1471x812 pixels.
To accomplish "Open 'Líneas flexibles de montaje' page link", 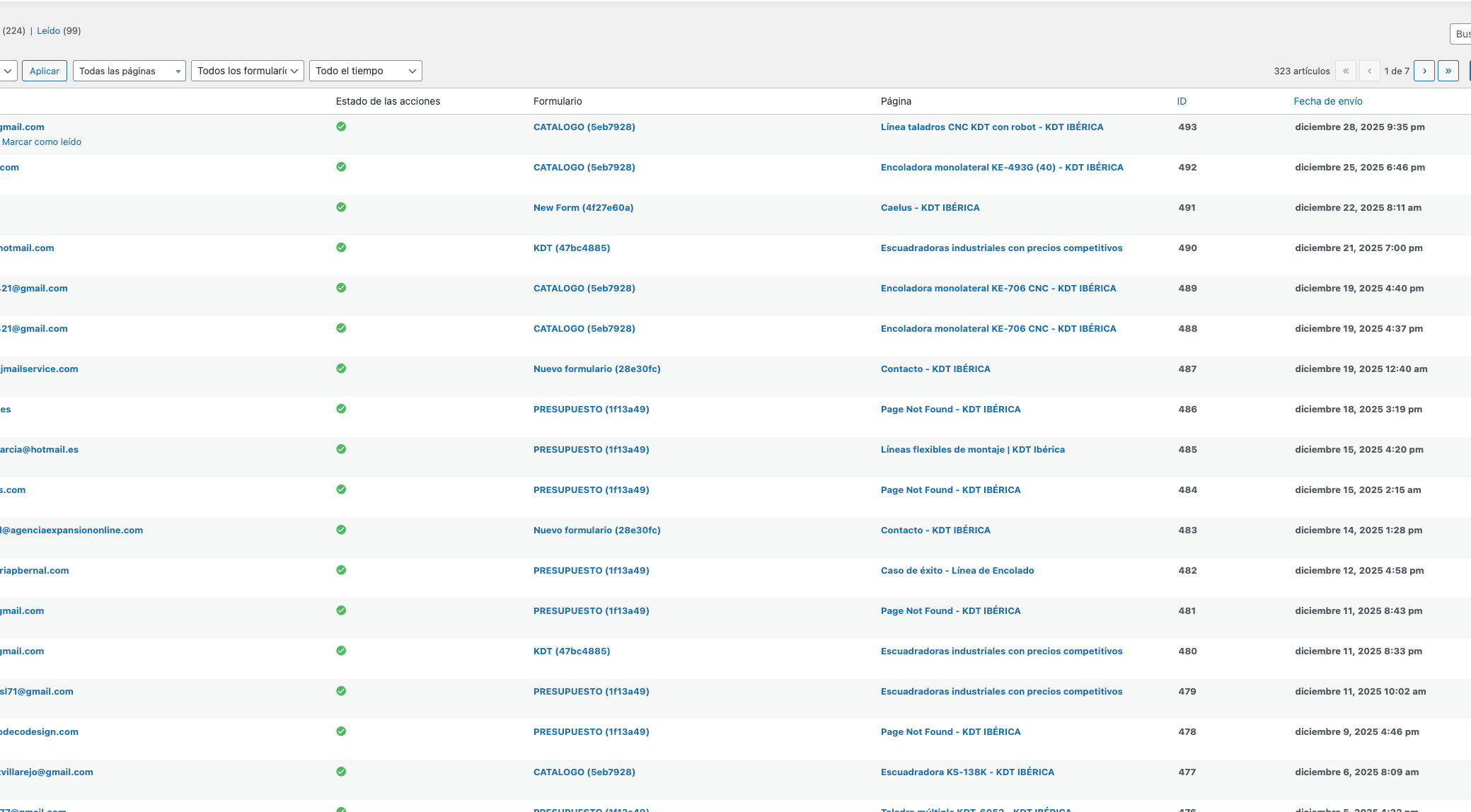I will (x=972, y=449).
